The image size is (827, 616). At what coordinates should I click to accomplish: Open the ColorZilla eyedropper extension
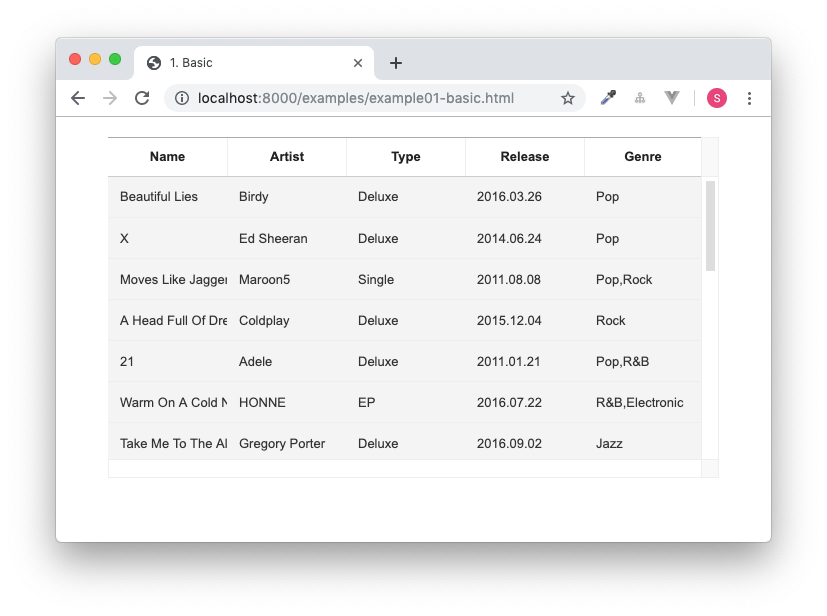coord(608,98)
